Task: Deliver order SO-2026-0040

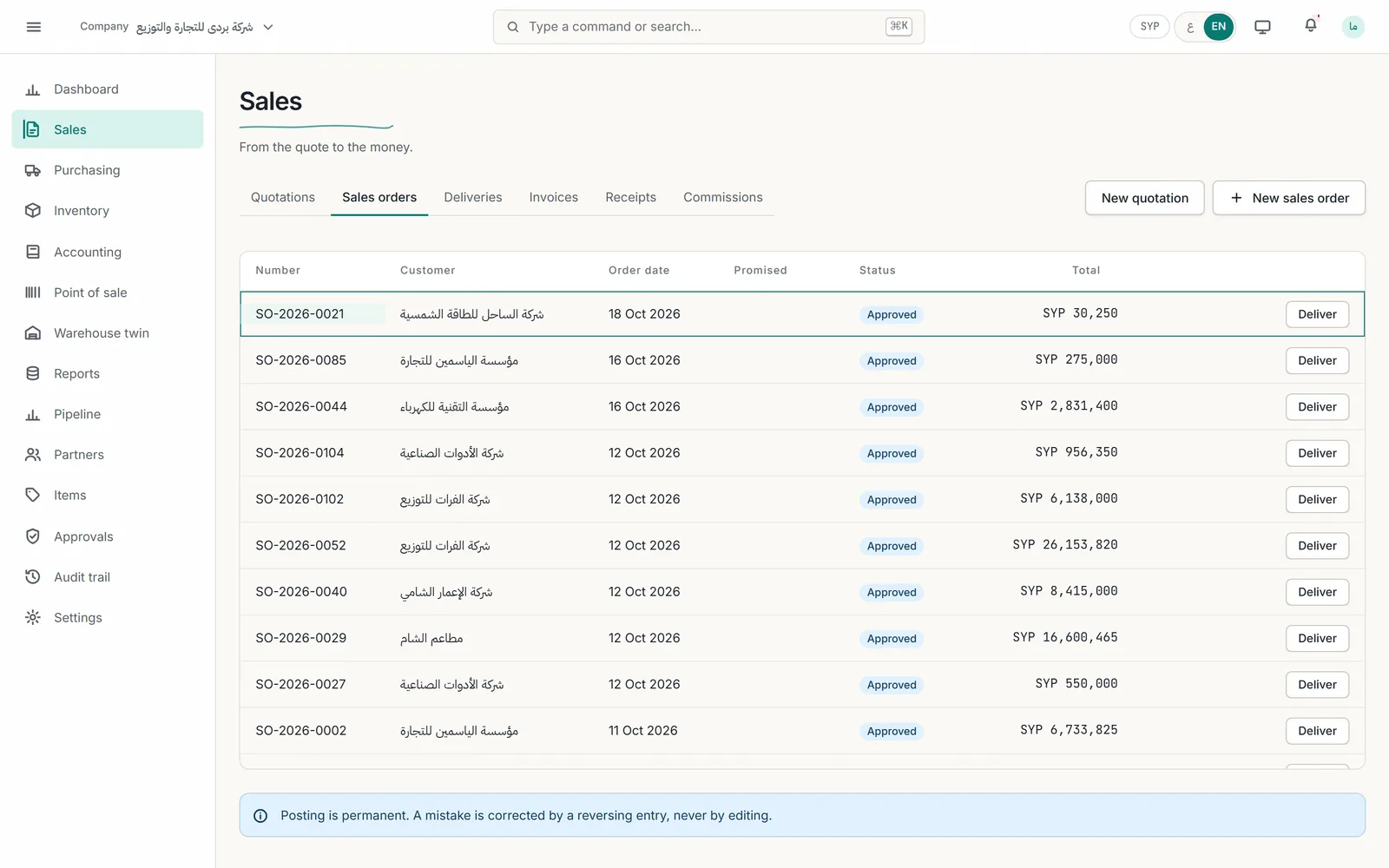Action: pyautogui.click(x=1317, y=592)
